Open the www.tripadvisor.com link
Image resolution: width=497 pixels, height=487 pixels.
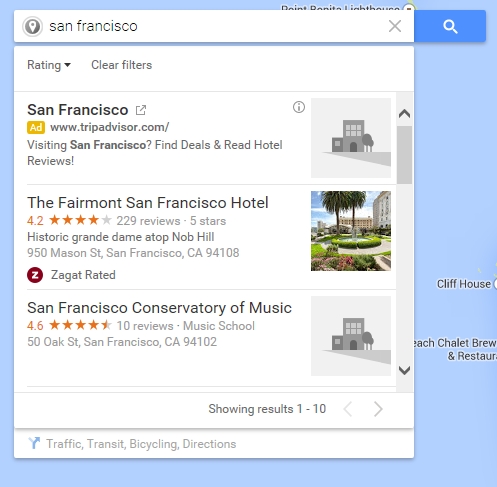point(110,127)
